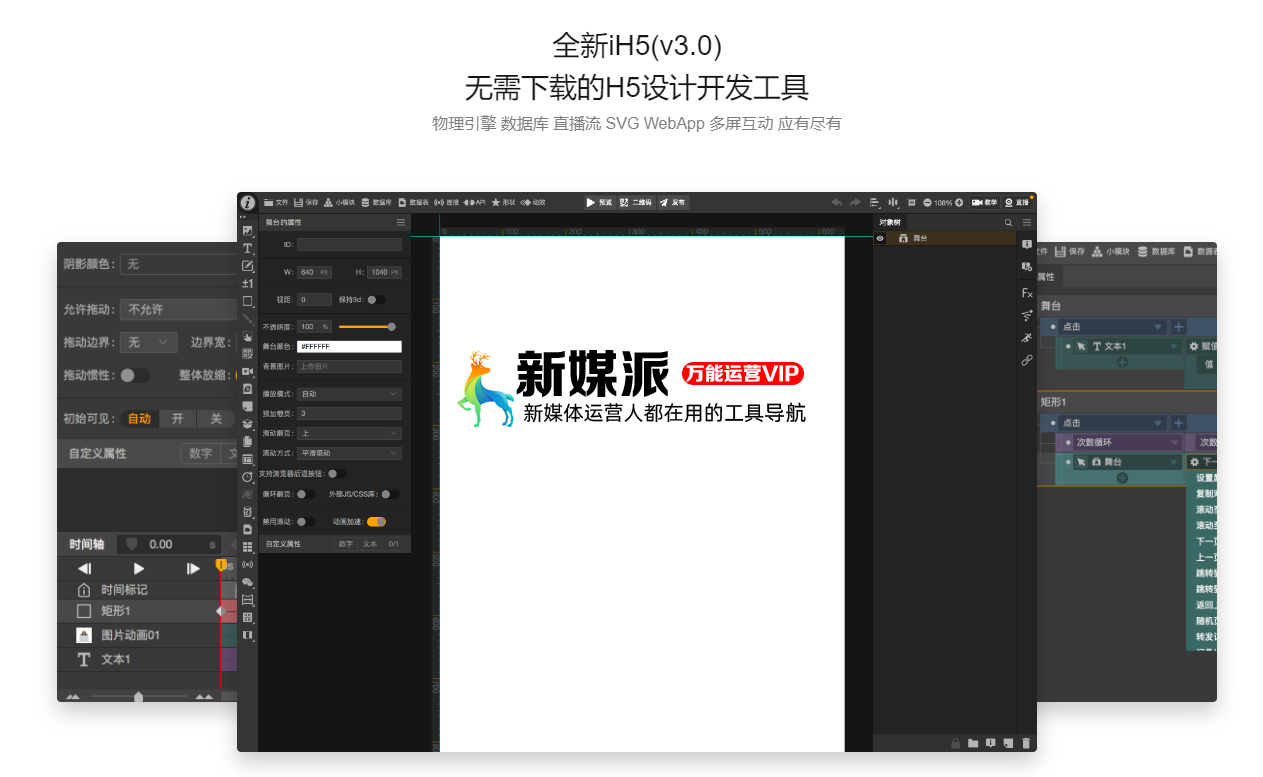Click the 舞台颜色 #FFFFFF color field
Screen dimensions: 1263x777
click(x=349, y=346)
